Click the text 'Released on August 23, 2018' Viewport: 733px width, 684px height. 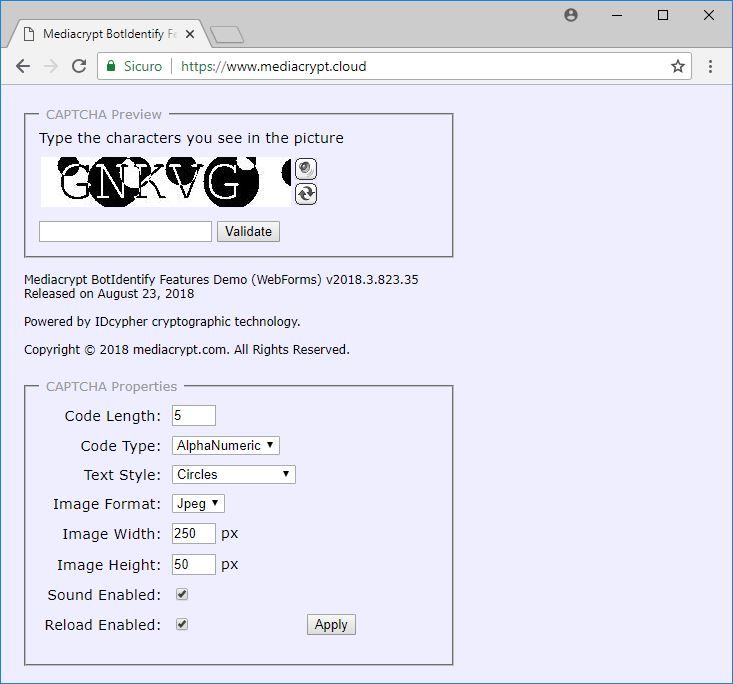point(109,294)
